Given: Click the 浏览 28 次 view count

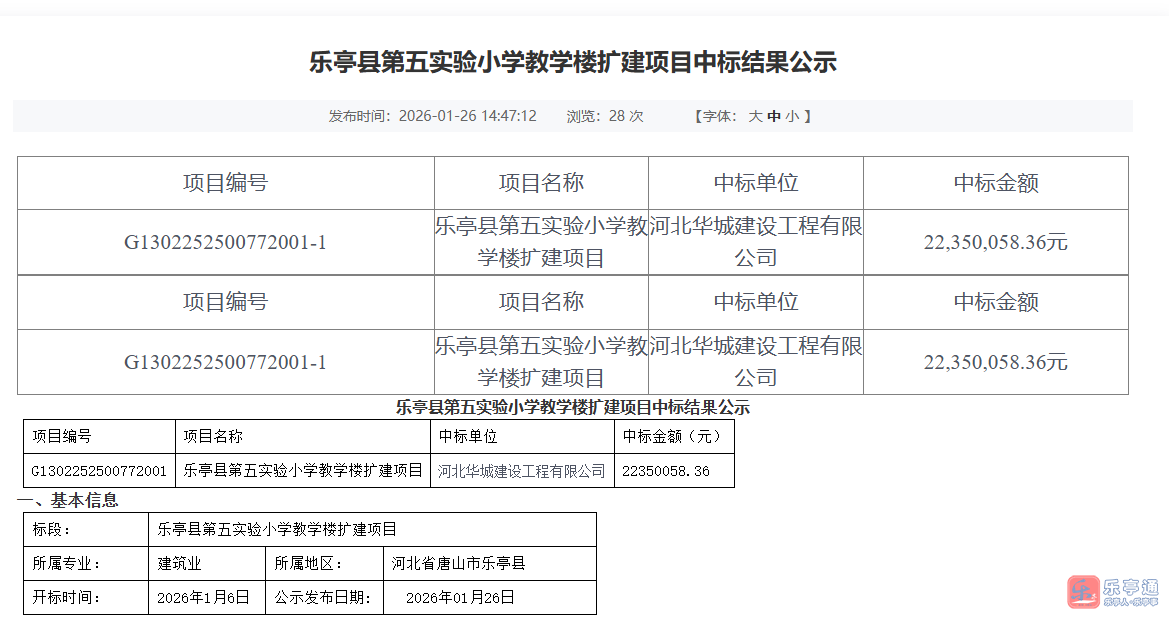Looking at the screenshot, I should [605, 116].
